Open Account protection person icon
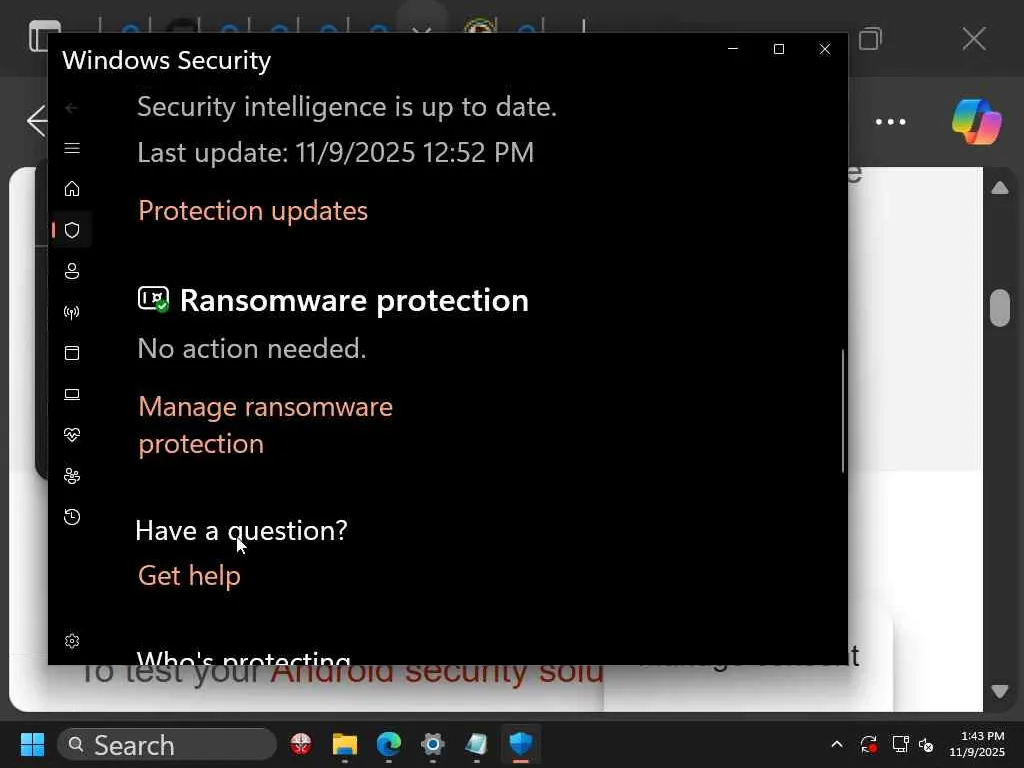Image resolution: width=1024 pixels, height=768 pixels. (x=72, y=271)
